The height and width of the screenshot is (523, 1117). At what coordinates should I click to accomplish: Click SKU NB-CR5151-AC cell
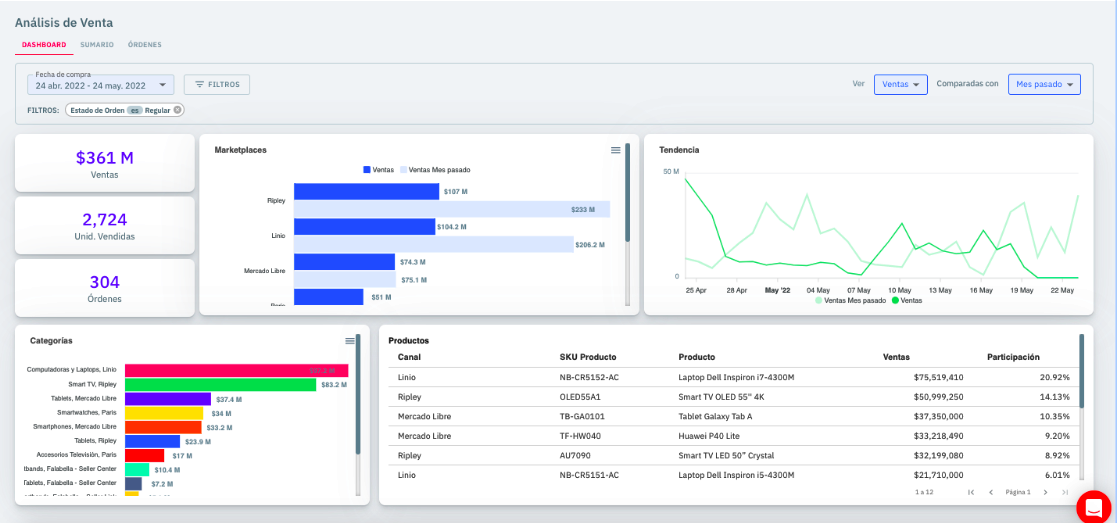[x=589, y=475]
